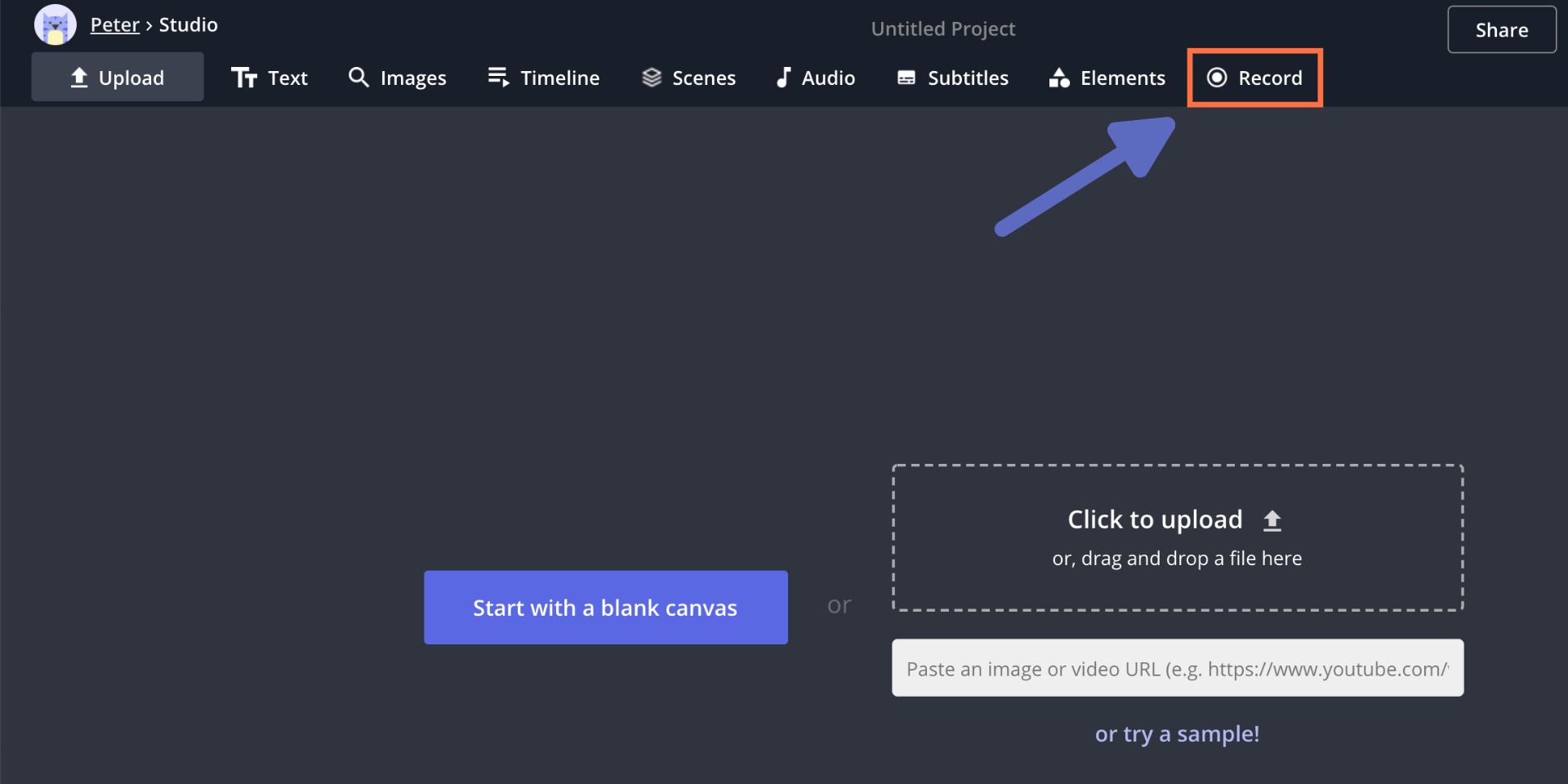Open the Peter workspace link
Image resolution: width=1568 pixels, height=784 pixels.
click(114, 24)
